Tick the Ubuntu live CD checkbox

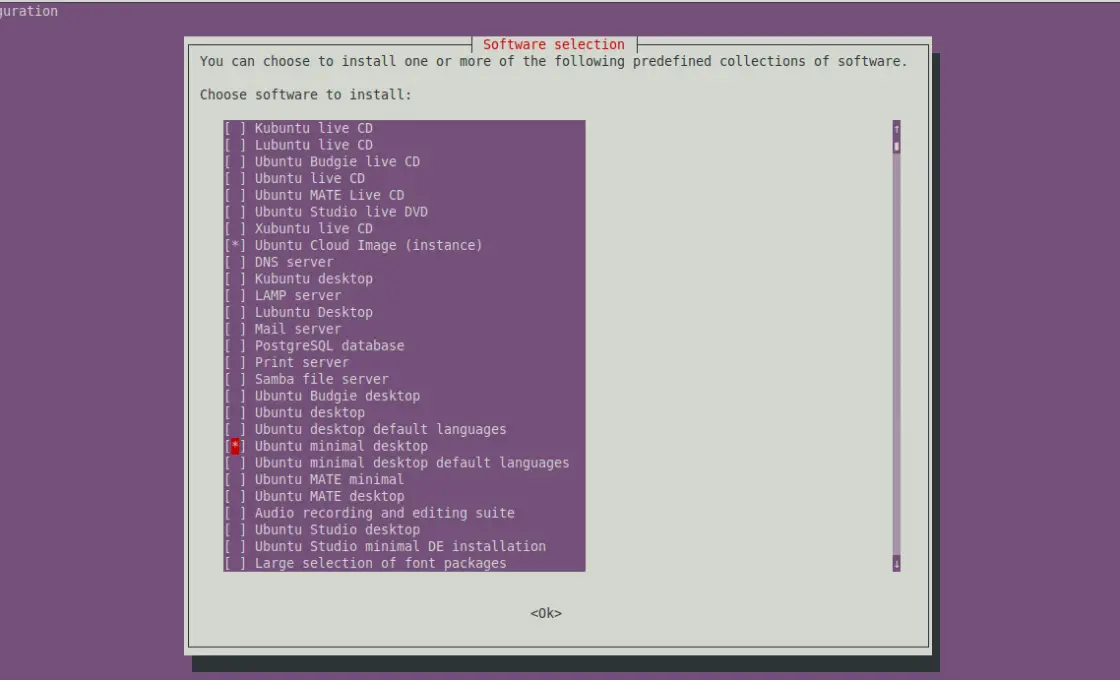[x=235, y=179]
